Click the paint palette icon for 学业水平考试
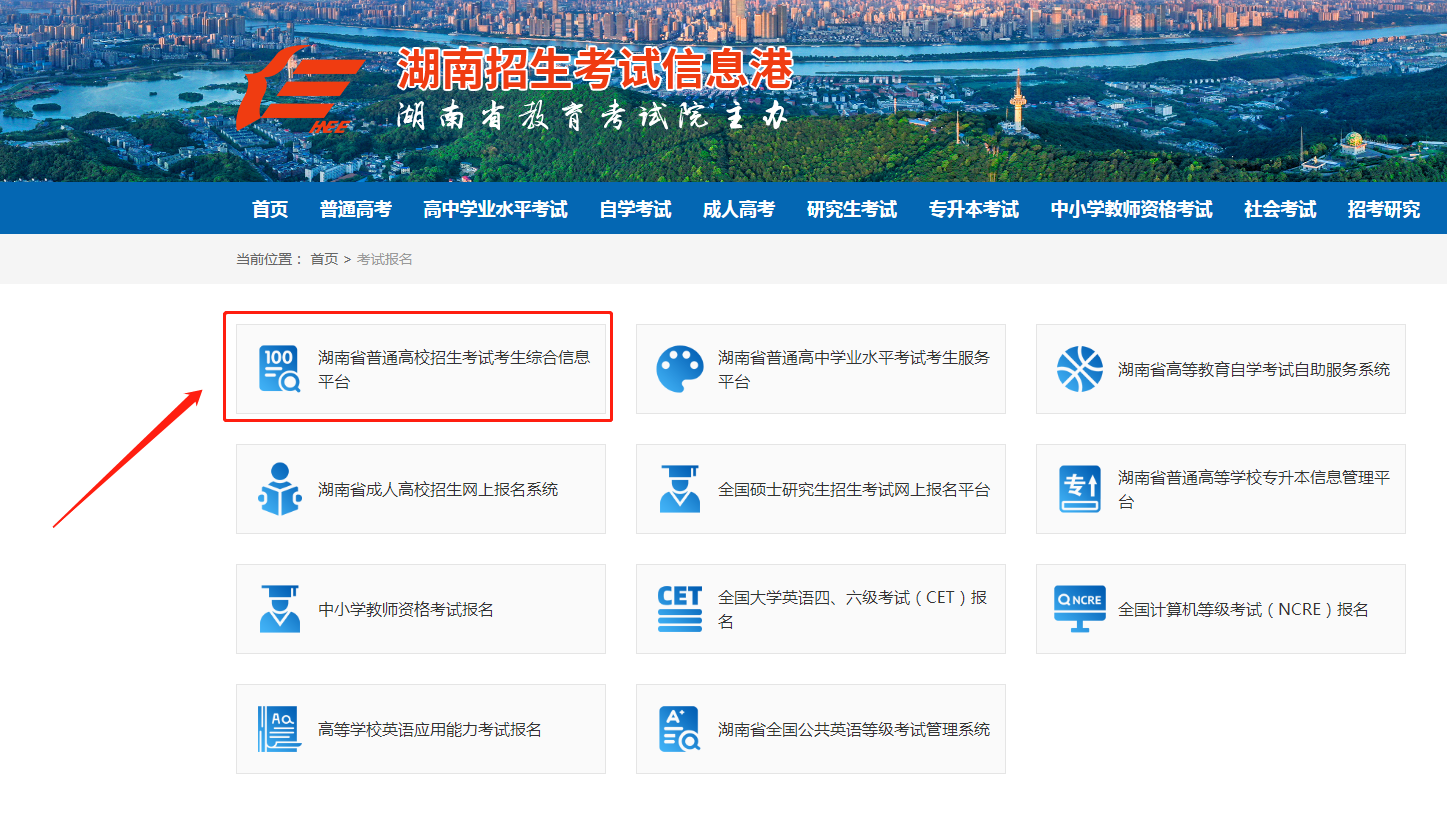Image resolution: width=1447 pixels, height=816 pixels. 680,369
